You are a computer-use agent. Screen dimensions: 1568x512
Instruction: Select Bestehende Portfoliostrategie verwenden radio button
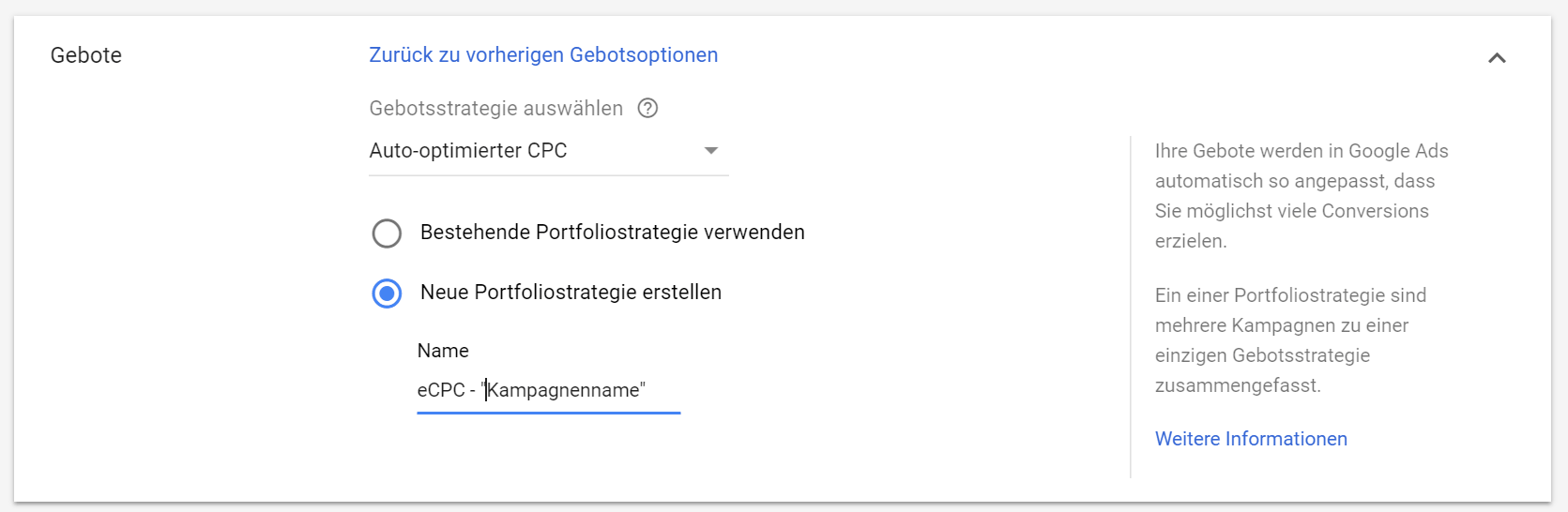pyautogui.click(x=387, y=233)
